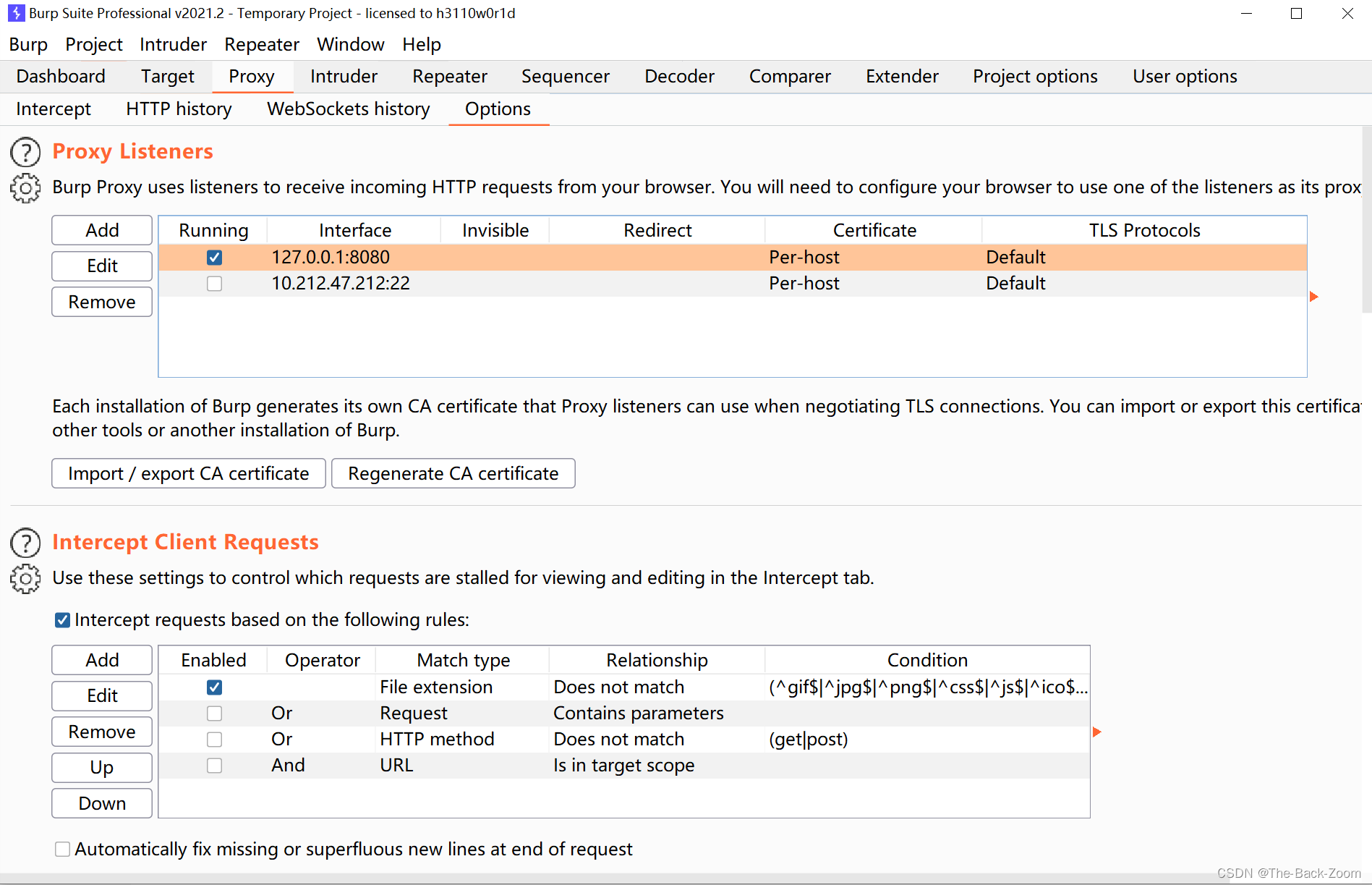
Task: Open Intercept Client Requests gear options
Action: click(25, 579)
